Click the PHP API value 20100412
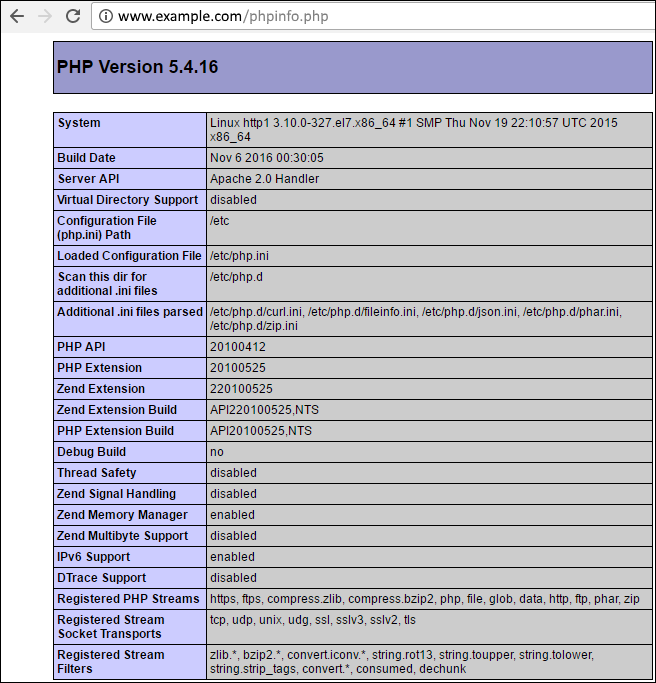This screenshot has height=683, width=656. point(238,347)
